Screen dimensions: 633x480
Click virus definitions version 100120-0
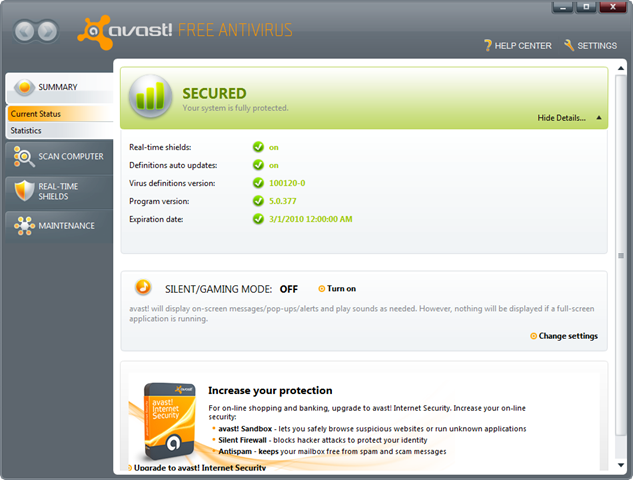click(x=287, y=183)
